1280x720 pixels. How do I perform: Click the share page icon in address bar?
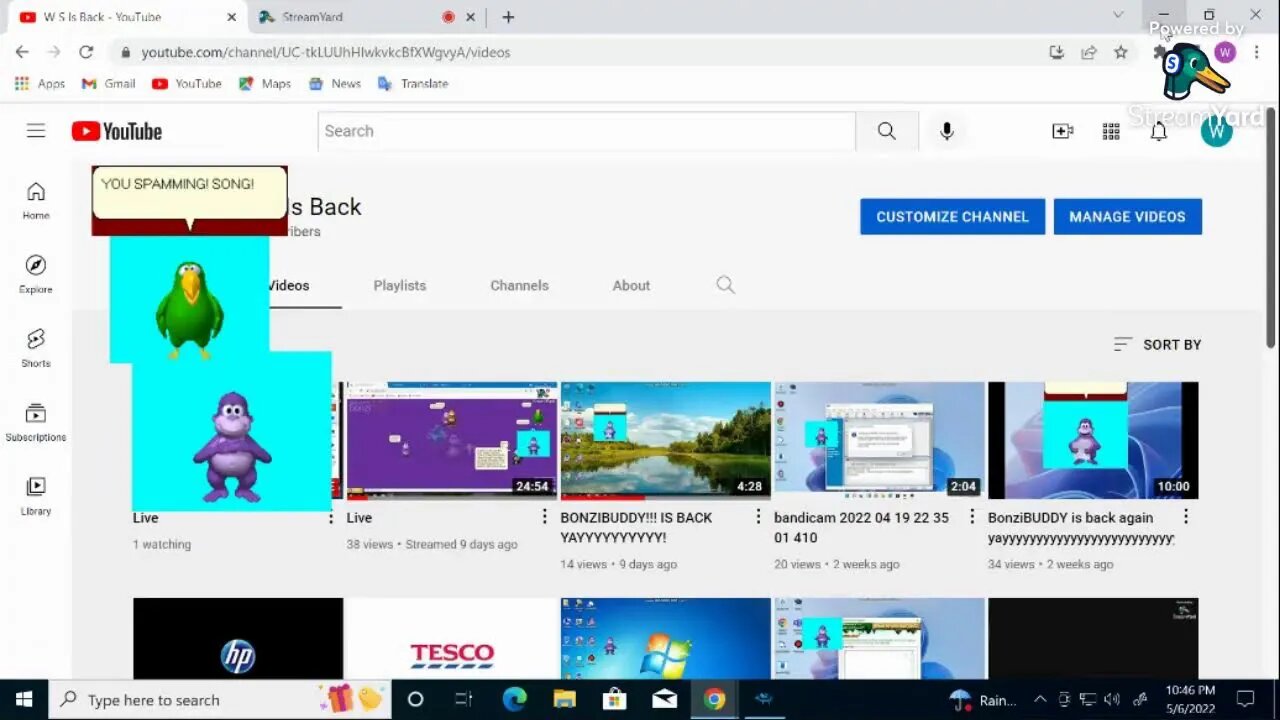[x=1089, y=52]
